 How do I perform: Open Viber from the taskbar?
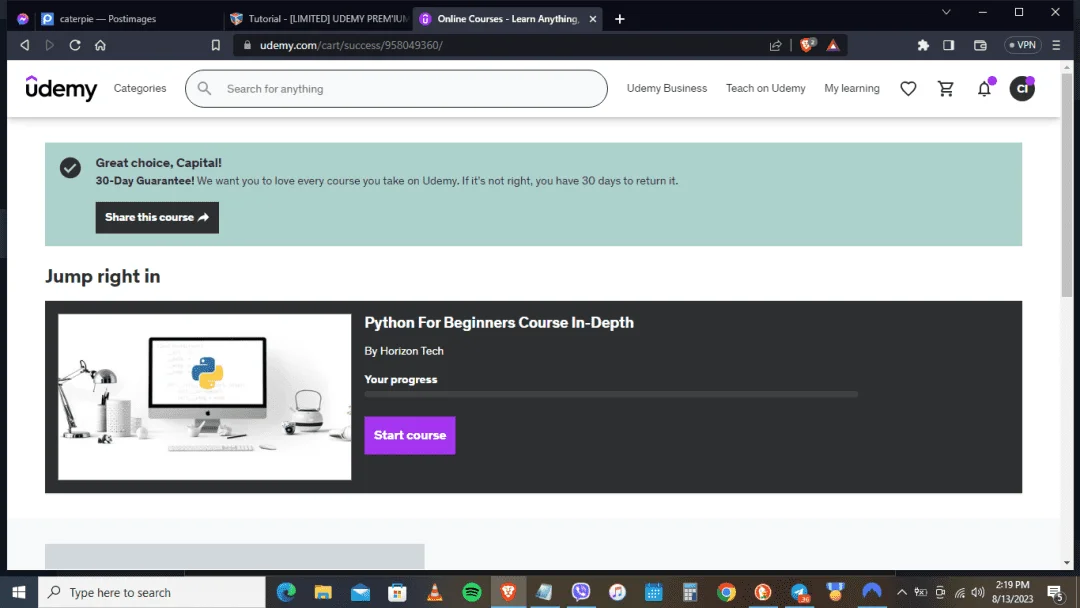click(x=581, y=592)
